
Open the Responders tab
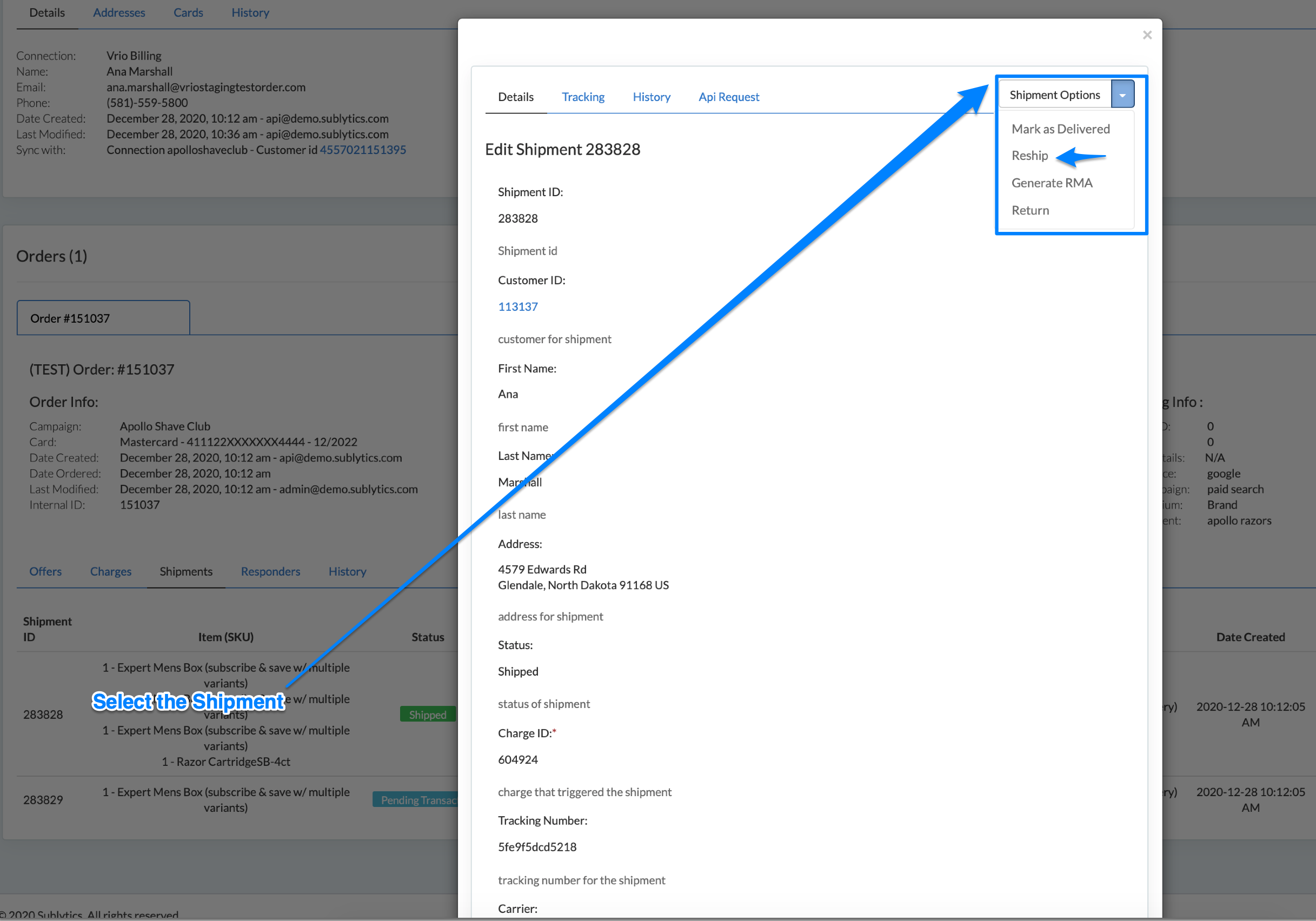click(x=270, y=571)
